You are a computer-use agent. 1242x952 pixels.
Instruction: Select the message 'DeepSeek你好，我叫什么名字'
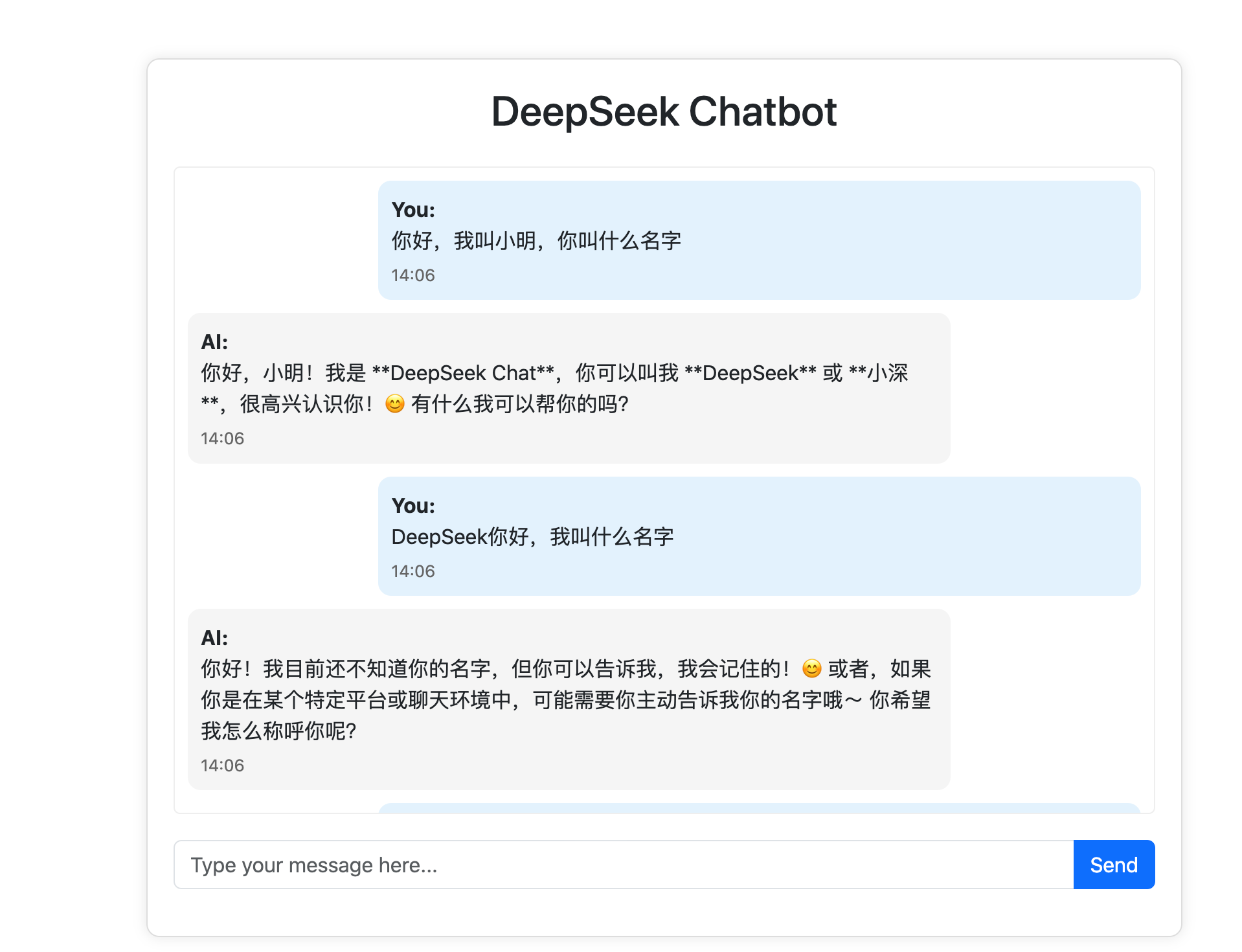[x=532, y=536]
